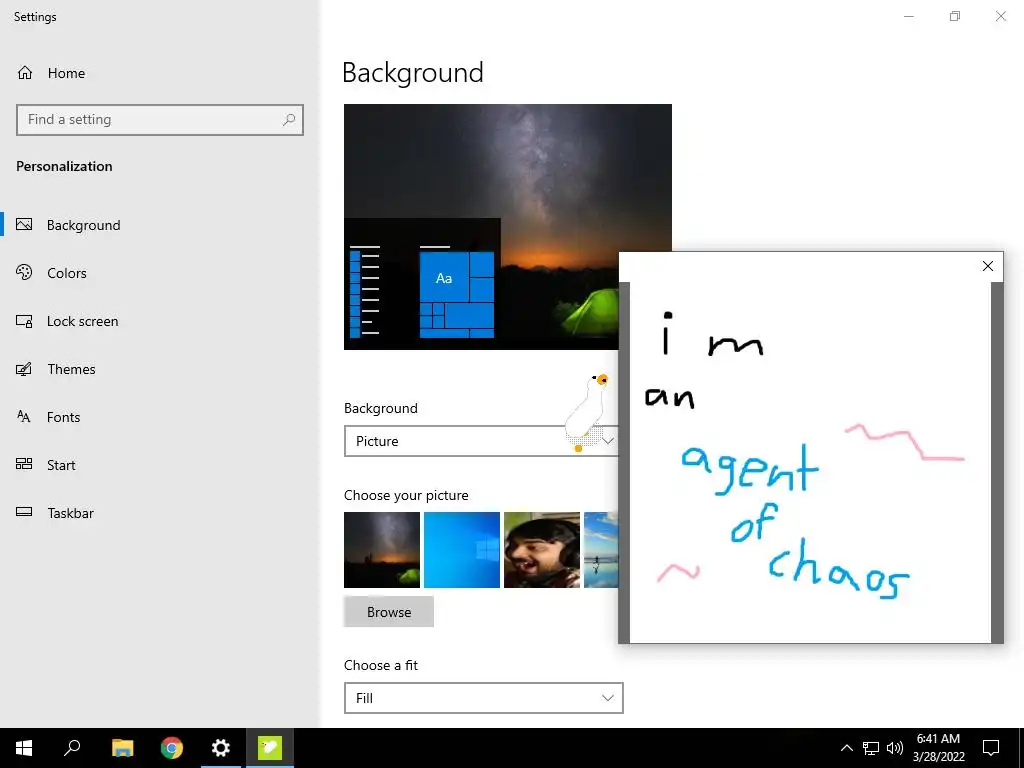Open taskbar Search magnifier

coord(72,748)
